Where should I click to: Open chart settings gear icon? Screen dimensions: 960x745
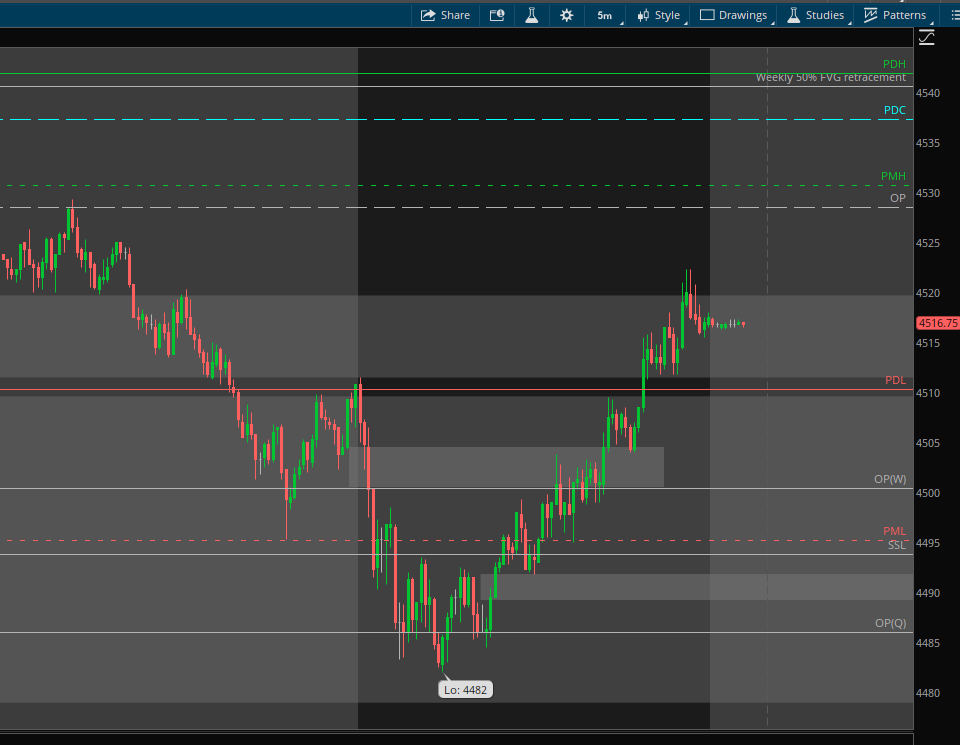pyautogui.click(x=566, y=15)
